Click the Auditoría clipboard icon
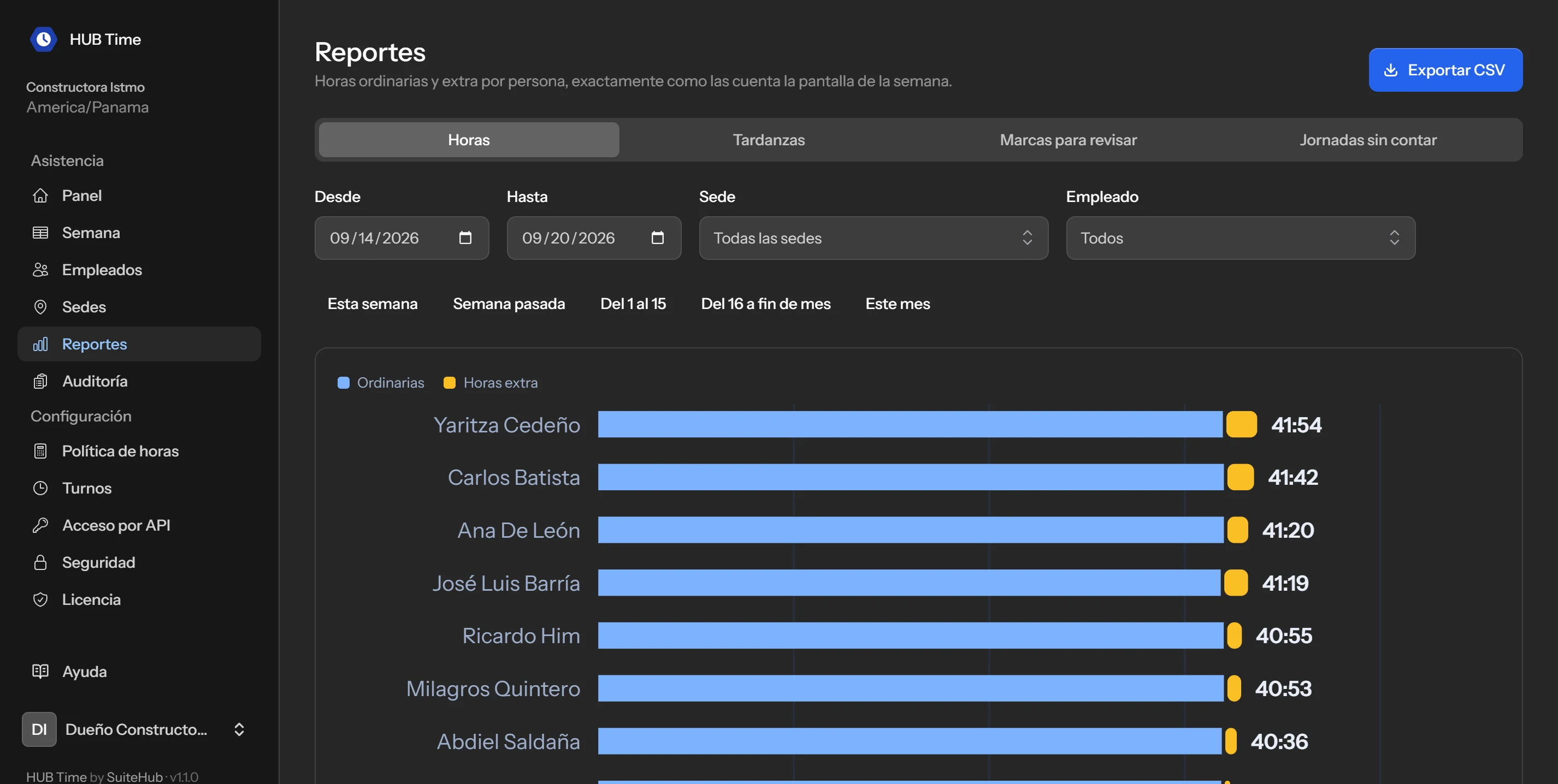The image size is (1558, 784). [x=40, y=382]
